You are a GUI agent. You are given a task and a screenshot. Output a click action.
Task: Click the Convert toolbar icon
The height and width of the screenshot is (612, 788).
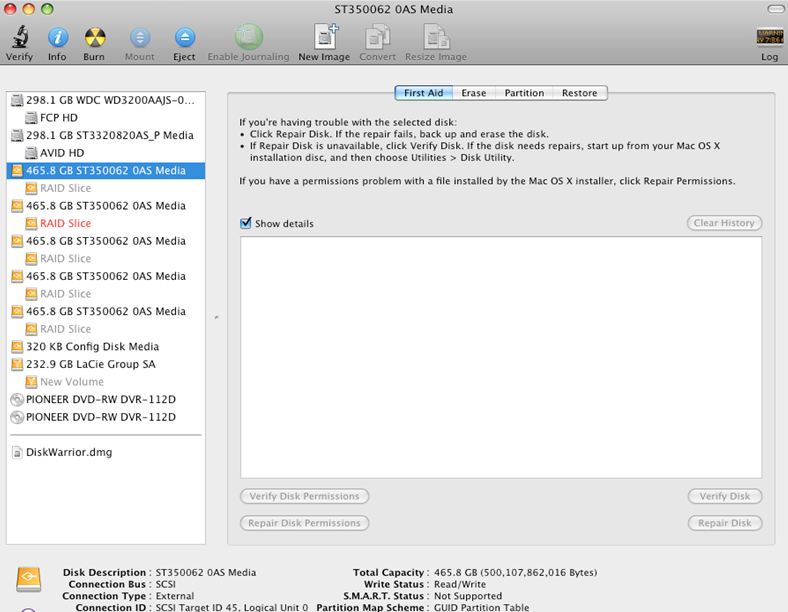pyautogui.click(x=377, y=37)
